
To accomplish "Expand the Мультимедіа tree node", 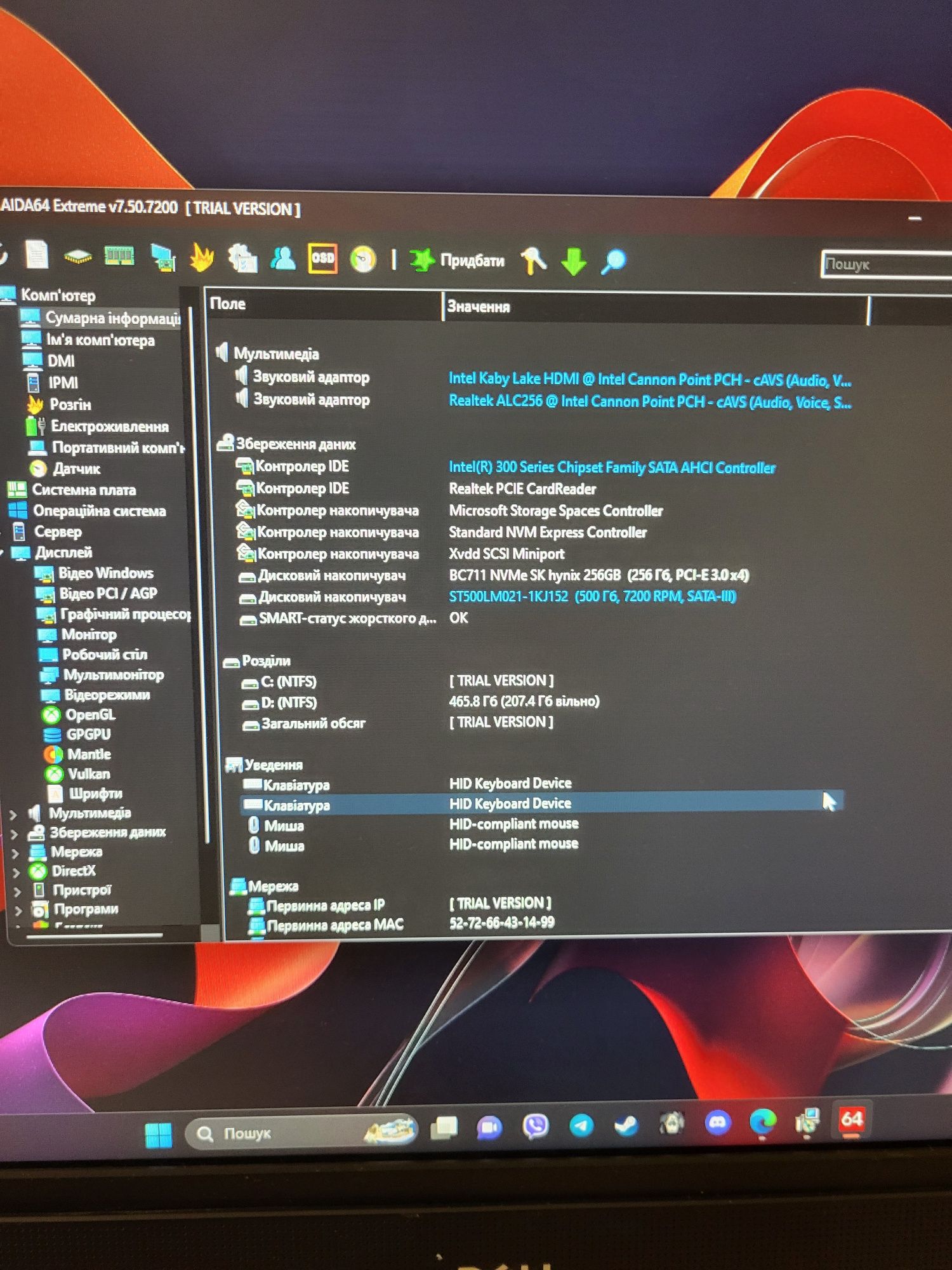I will pos(13,813).
